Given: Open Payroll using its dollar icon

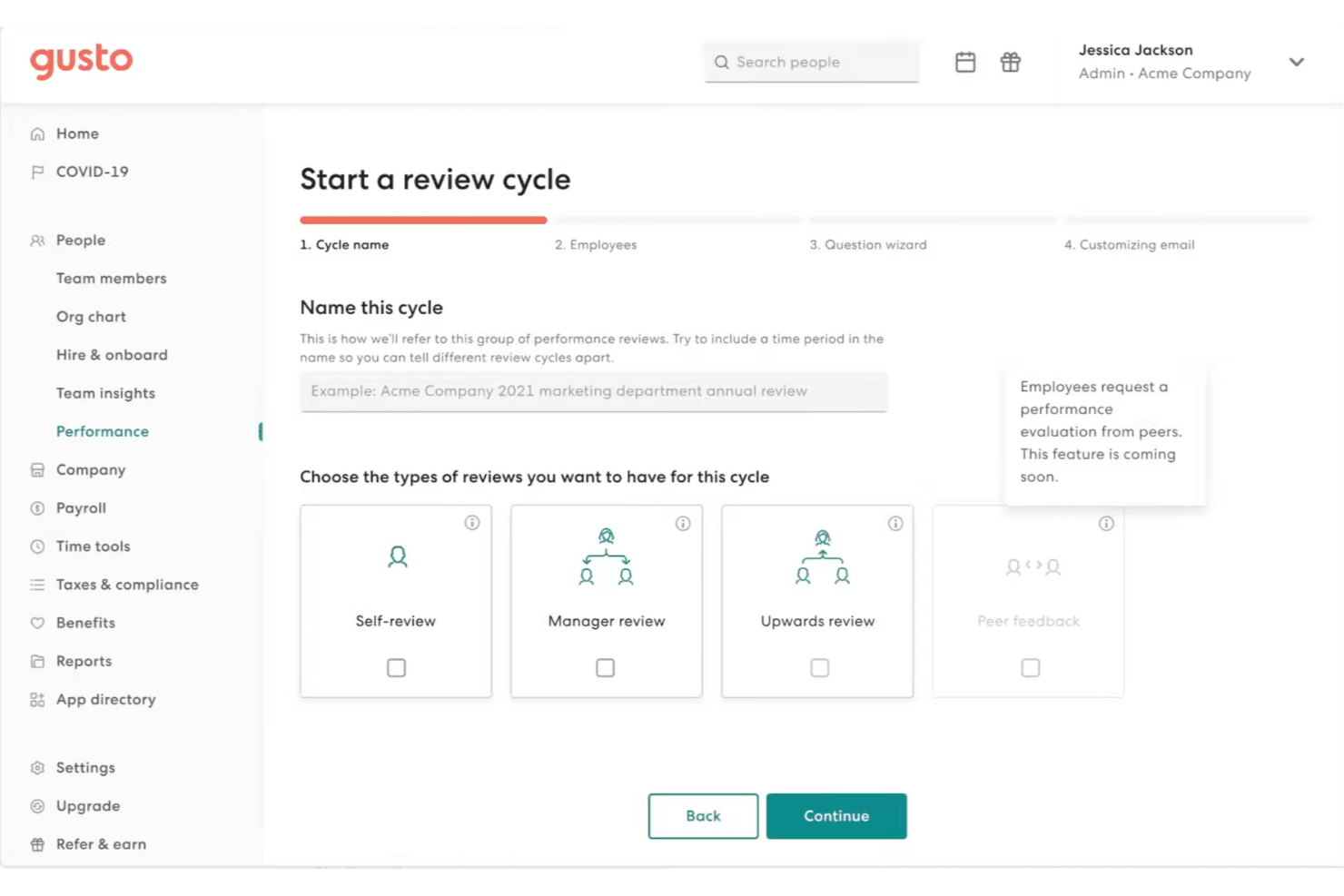Looking at the screenshot, I should click(36, 507).
